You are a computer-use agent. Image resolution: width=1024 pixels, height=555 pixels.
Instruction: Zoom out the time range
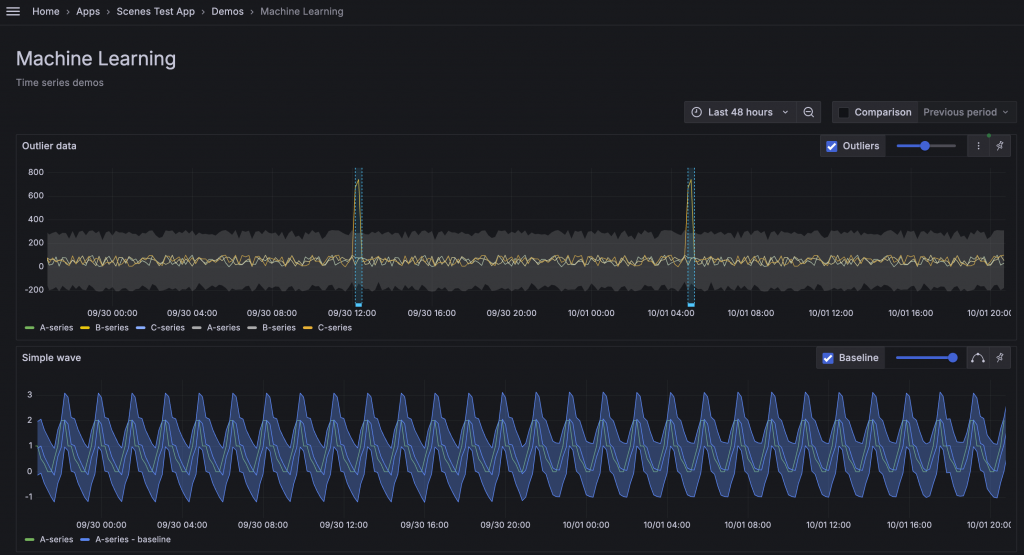point(808,112)
